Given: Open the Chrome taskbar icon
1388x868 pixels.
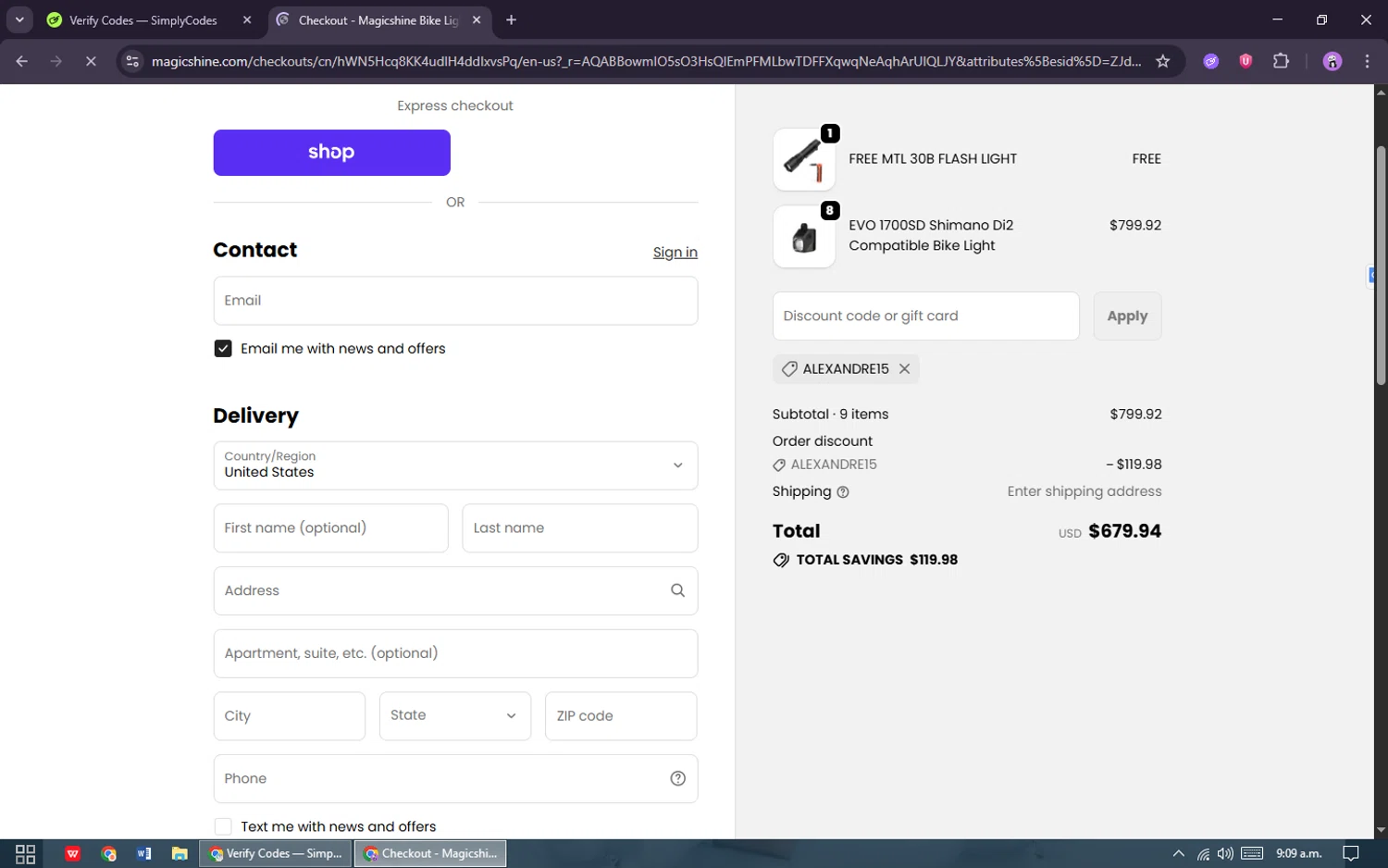Looking at the screenshot, I should (x=109, y=853).
